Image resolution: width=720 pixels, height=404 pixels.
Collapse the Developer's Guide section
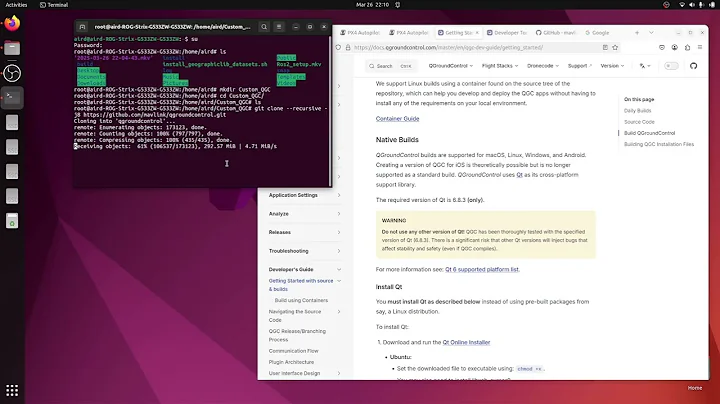(x=339, y=269)
